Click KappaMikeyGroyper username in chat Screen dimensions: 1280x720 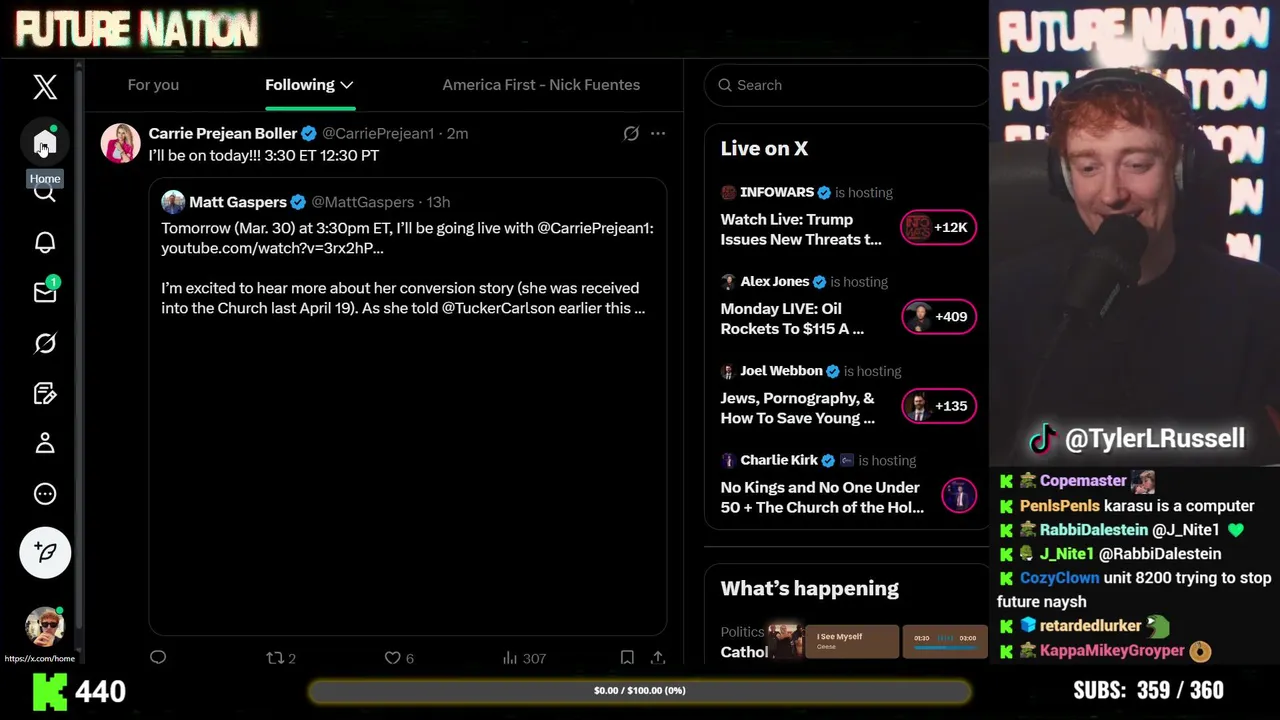click(1112, 651)
